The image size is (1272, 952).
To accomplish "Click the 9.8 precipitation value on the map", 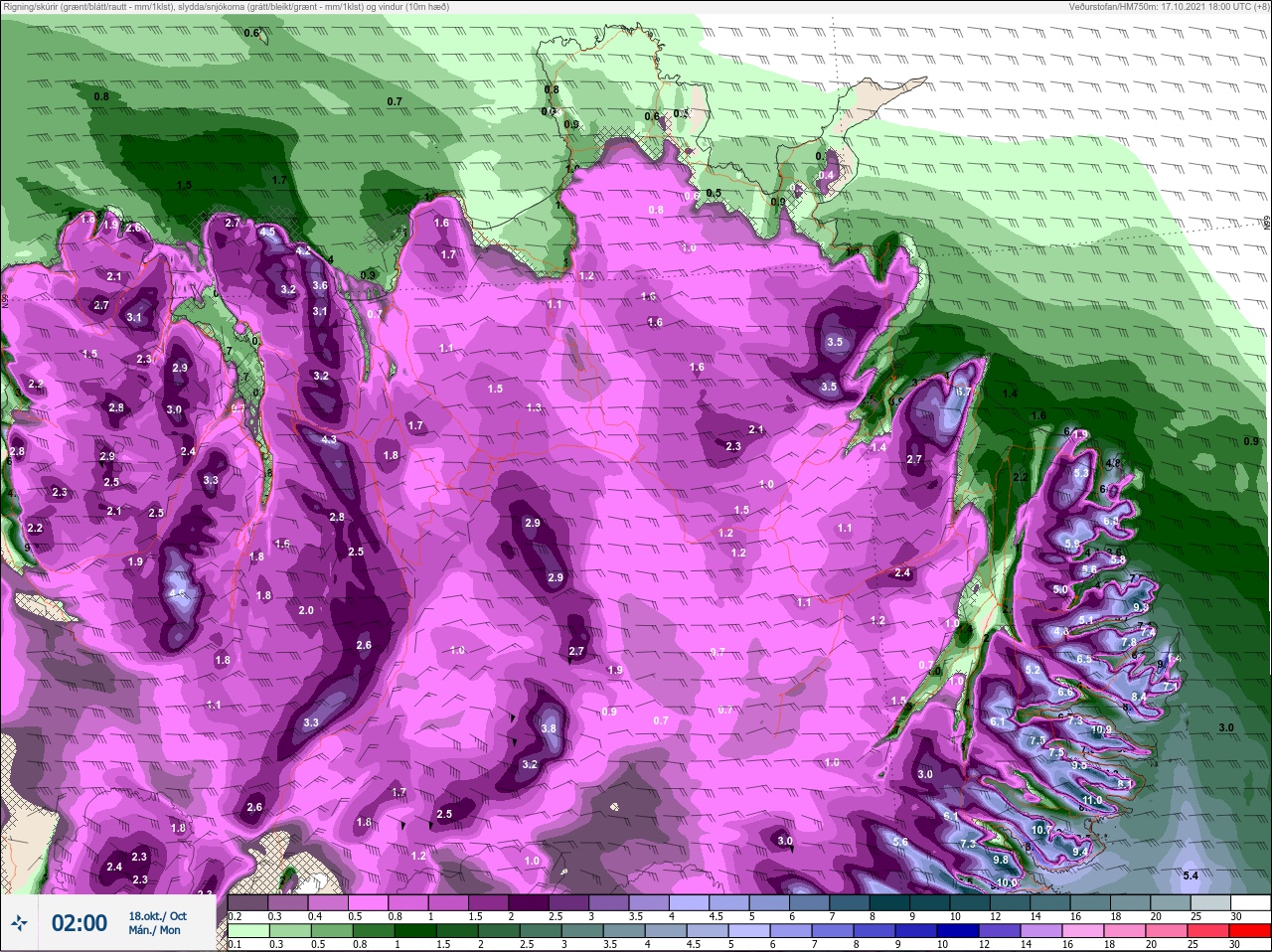I will point(1001,861).
